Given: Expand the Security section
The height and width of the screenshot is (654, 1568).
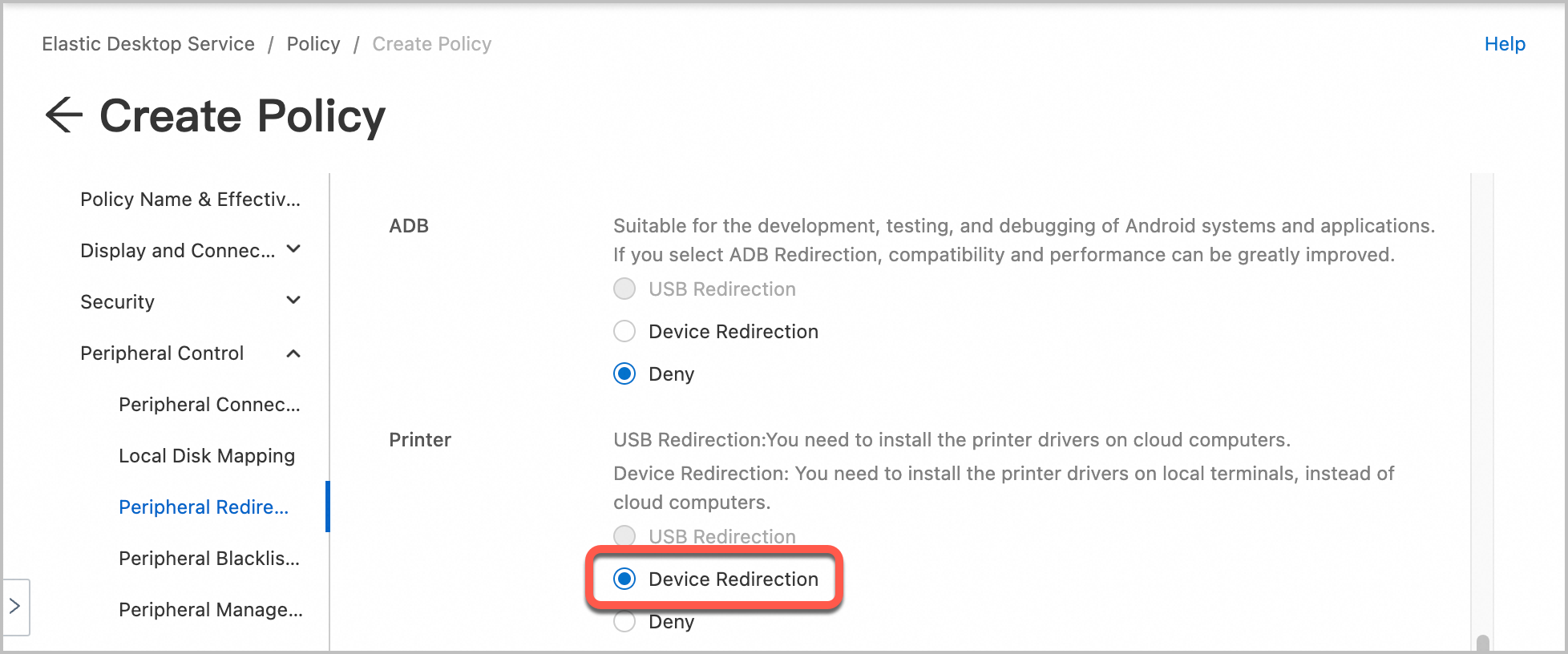Looking at the screenshot, I should click(294, 300).
